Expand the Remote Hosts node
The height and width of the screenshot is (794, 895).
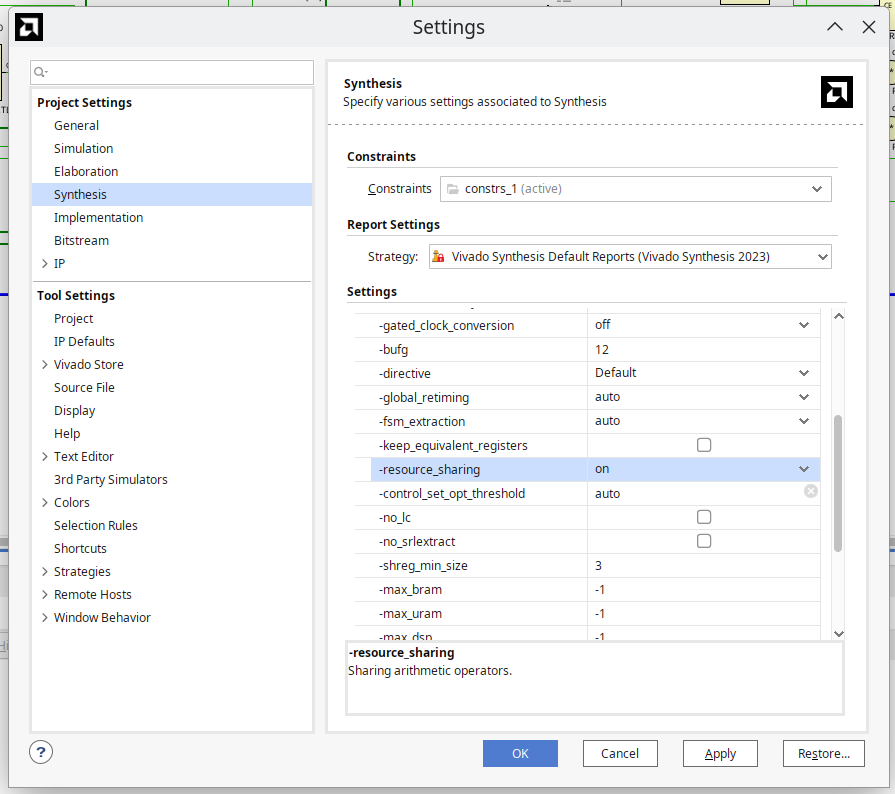click(x=45, y=595)
